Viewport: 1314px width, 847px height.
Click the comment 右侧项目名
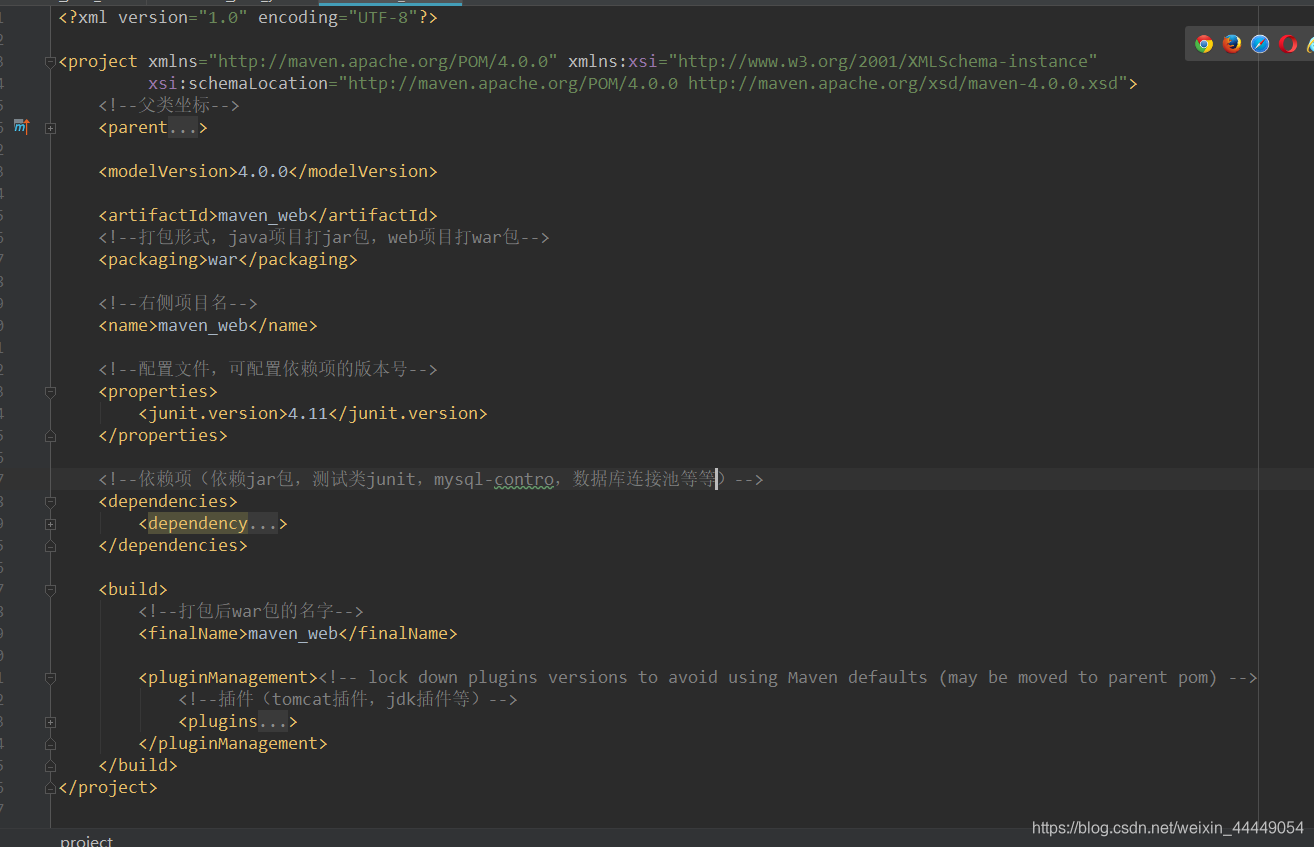(179, 303)
